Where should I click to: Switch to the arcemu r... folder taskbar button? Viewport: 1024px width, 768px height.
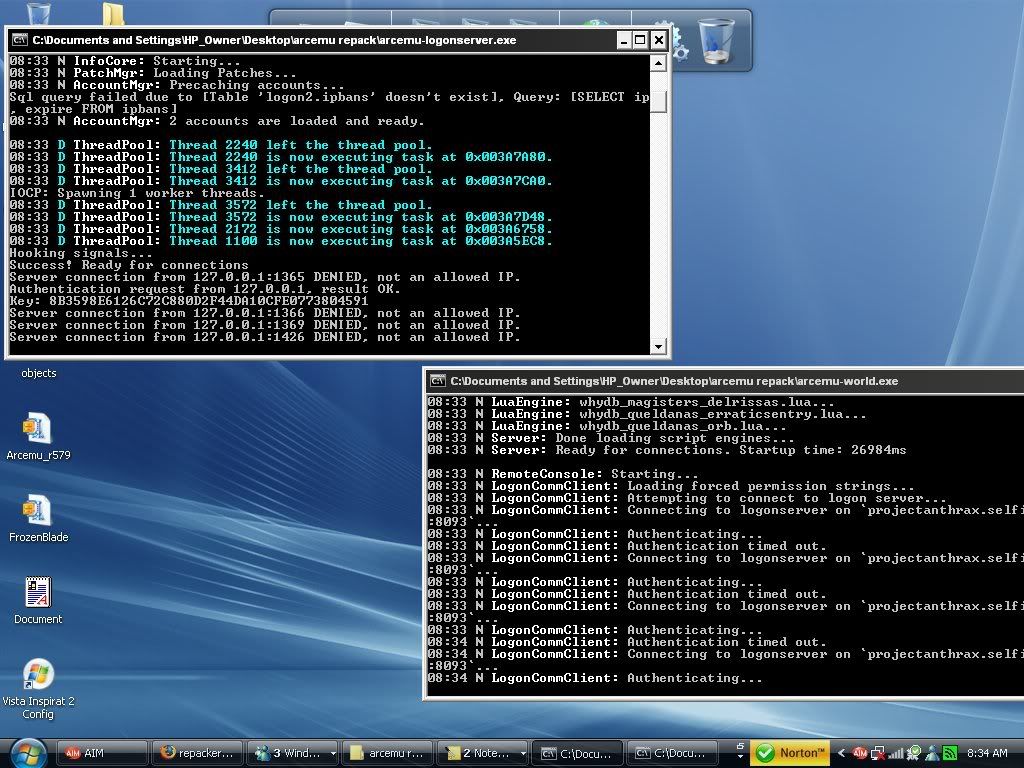click(387, 753)
